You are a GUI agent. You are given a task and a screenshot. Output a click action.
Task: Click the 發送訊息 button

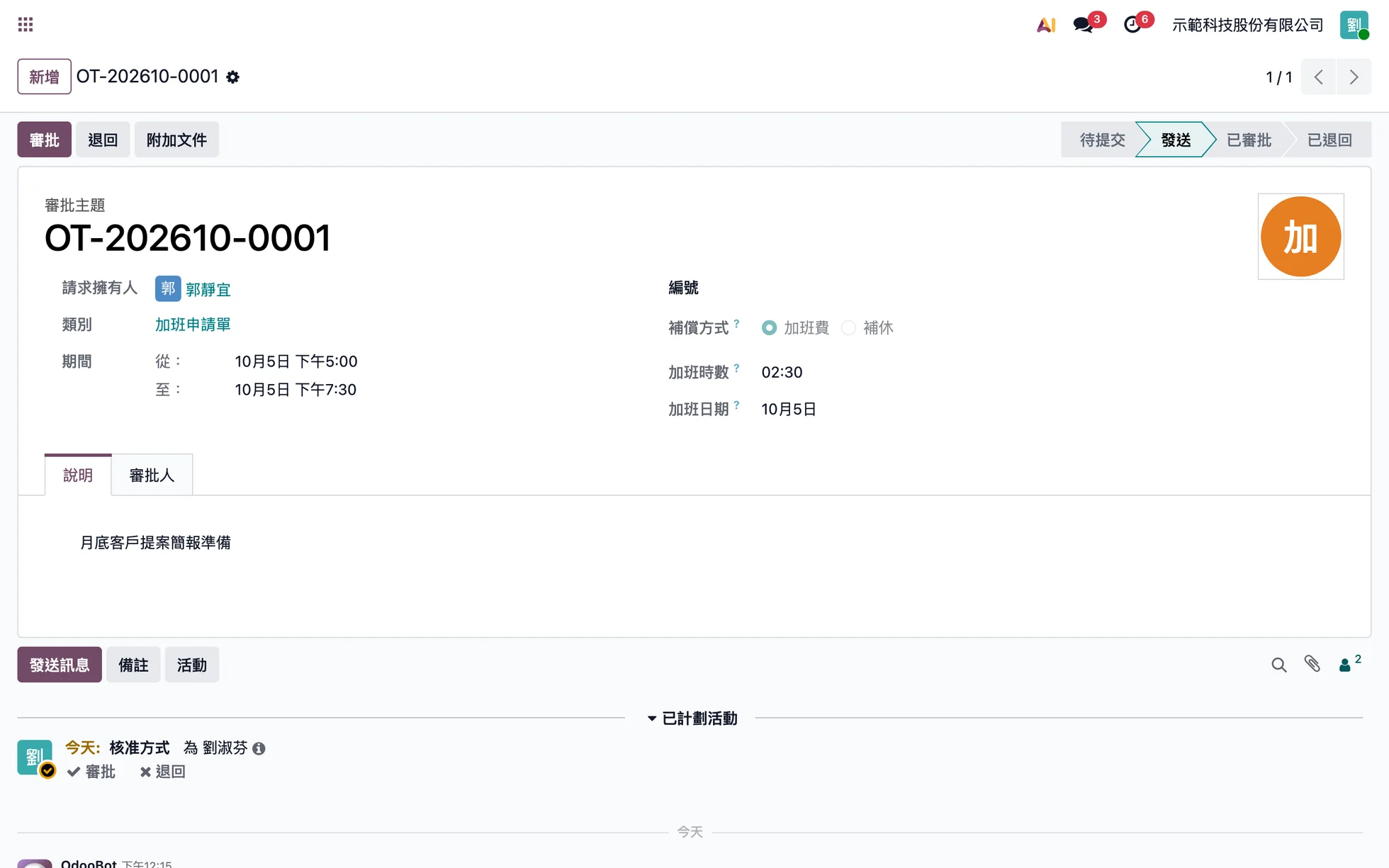[x=60, y=665]
